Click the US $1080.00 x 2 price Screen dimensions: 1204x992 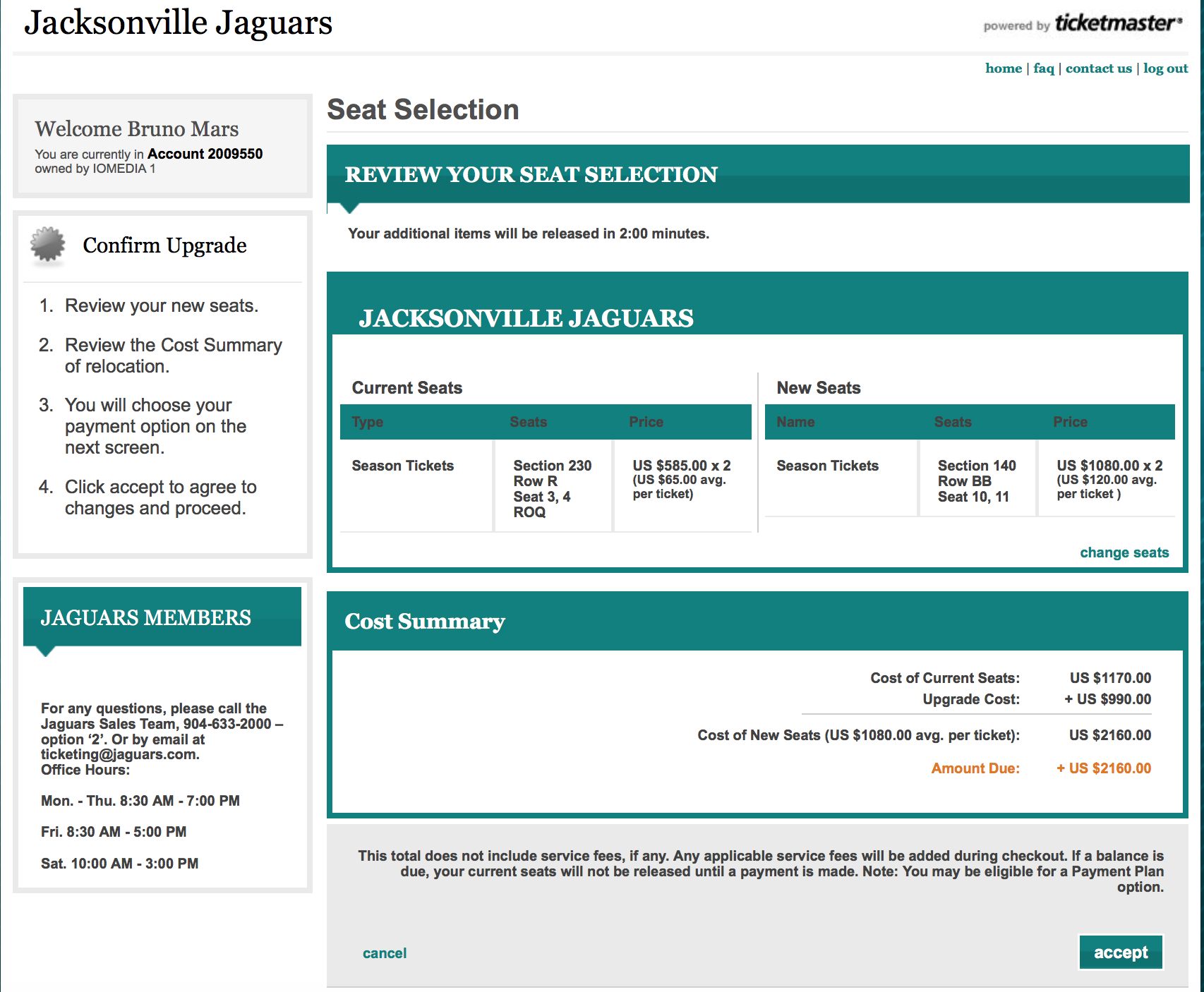coord(1109,466)
